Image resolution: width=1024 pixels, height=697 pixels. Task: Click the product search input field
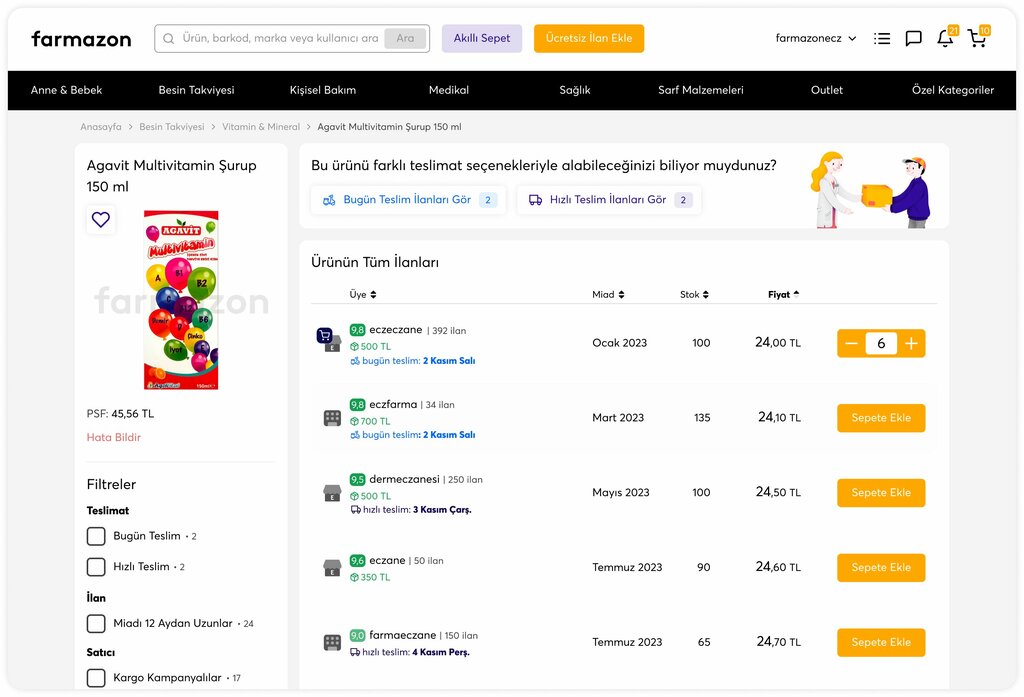[280, 39]
